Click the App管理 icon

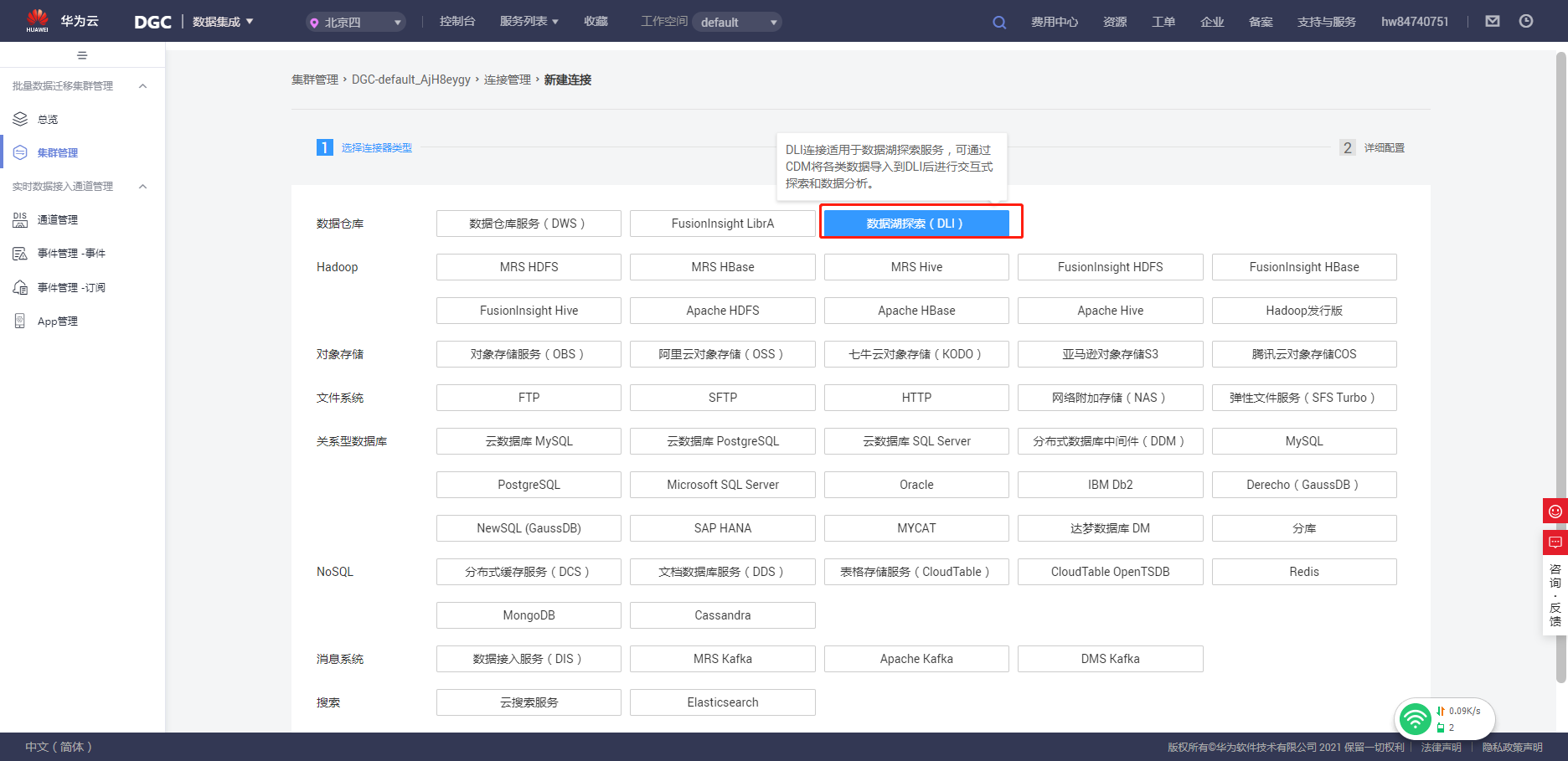click(20, 321)
